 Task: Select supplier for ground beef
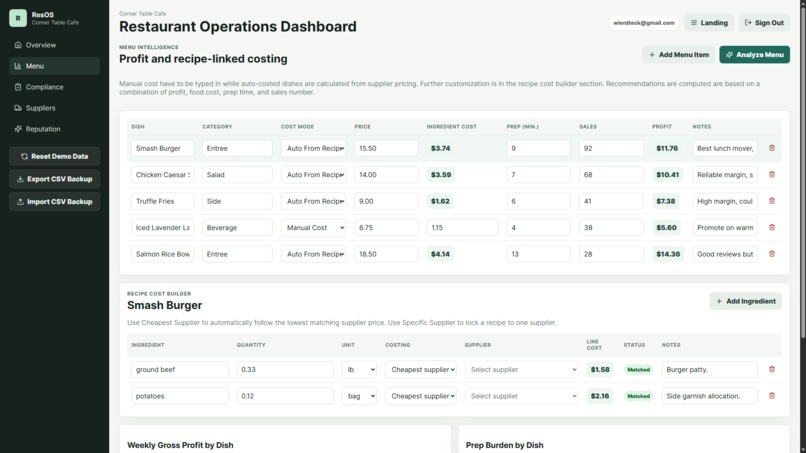pyautogui.click(x=522, y=369)
